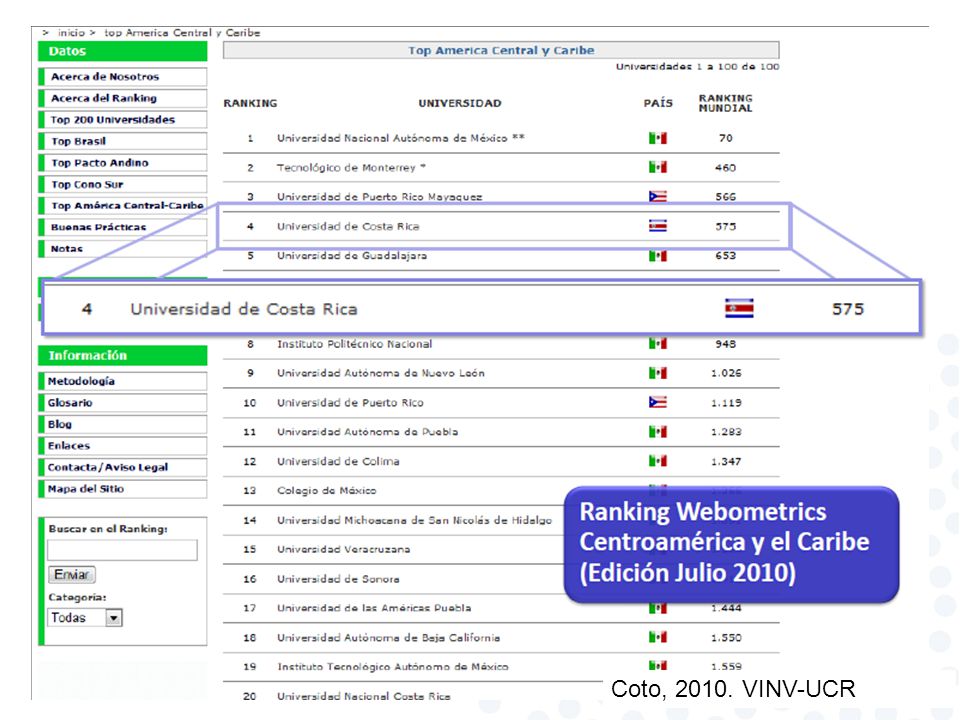This screenshot has height=720, width=960.
Task: Click Mexico flag in Universidad de Colima row
Action: pyautogui.click(x=658, y=461)
